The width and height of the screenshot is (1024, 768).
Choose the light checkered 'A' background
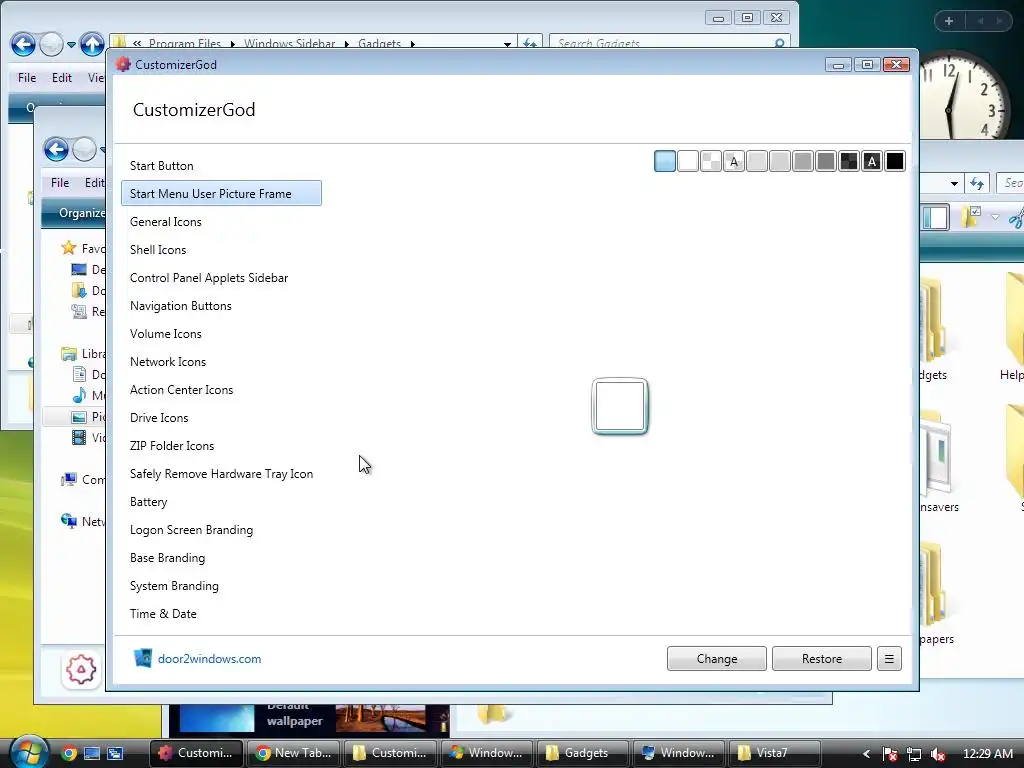(734, 161)
